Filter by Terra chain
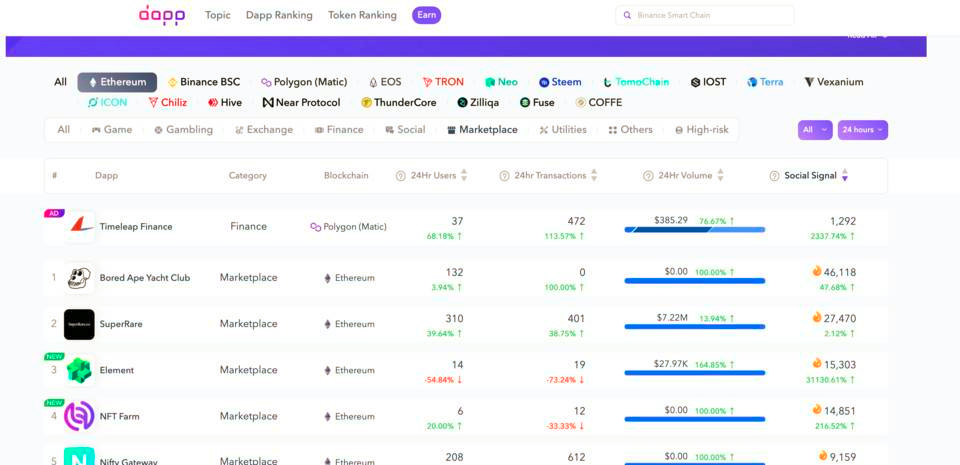960x465 pixels. point(765,82)
